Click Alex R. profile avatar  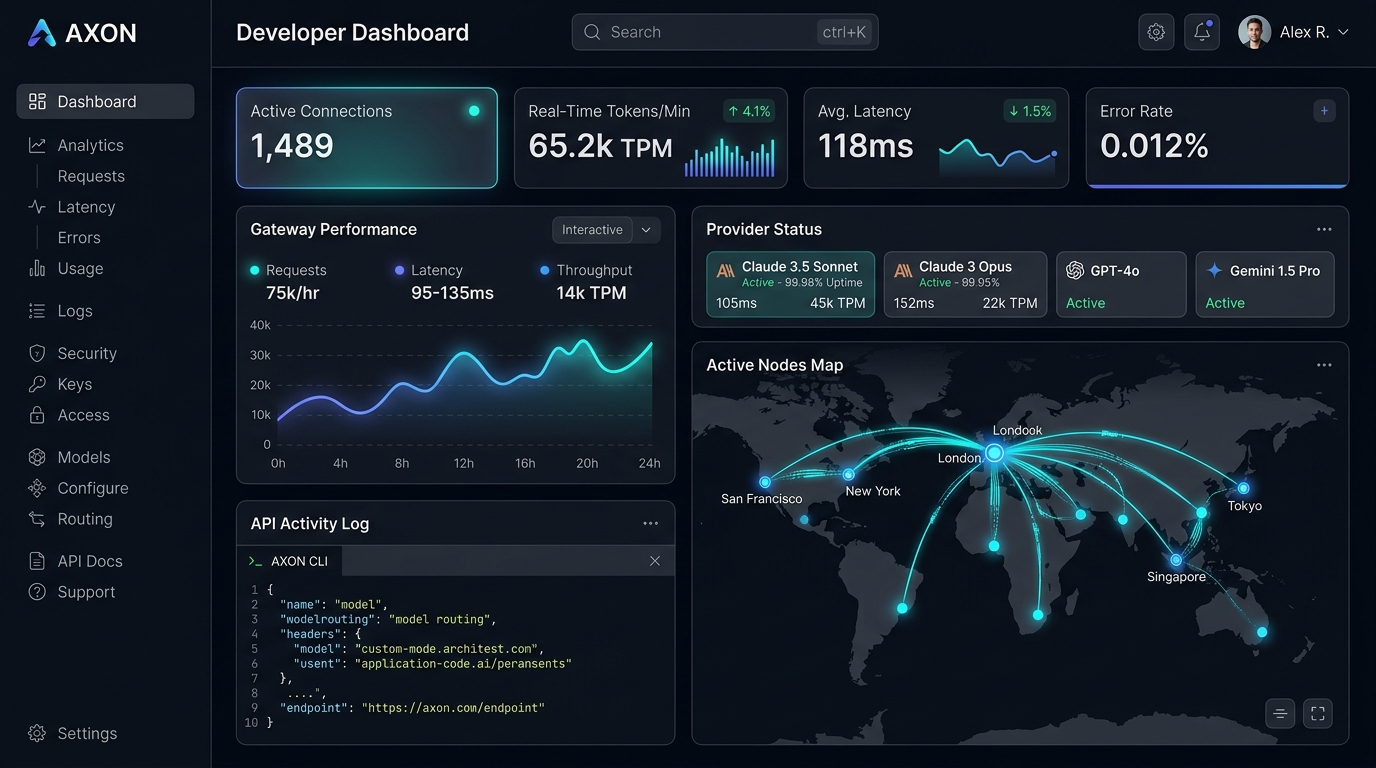coord(1254,32)
